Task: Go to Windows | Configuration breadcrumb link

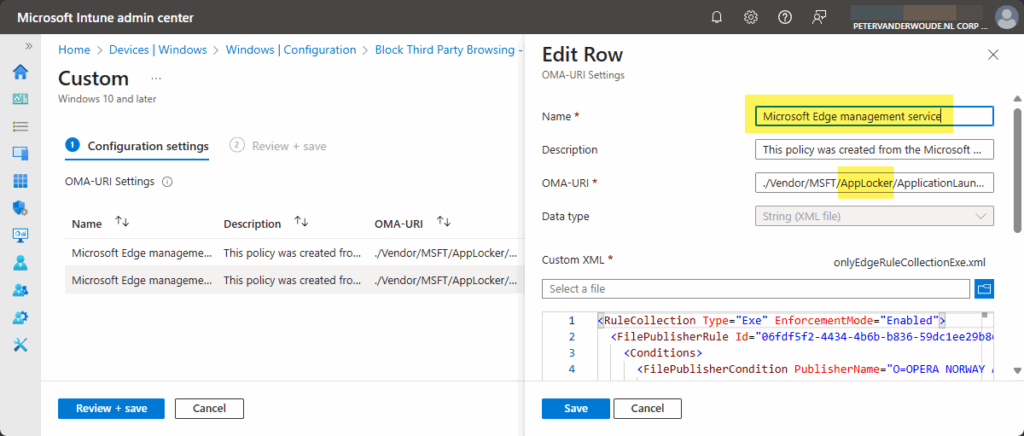Action: [290, 50]
